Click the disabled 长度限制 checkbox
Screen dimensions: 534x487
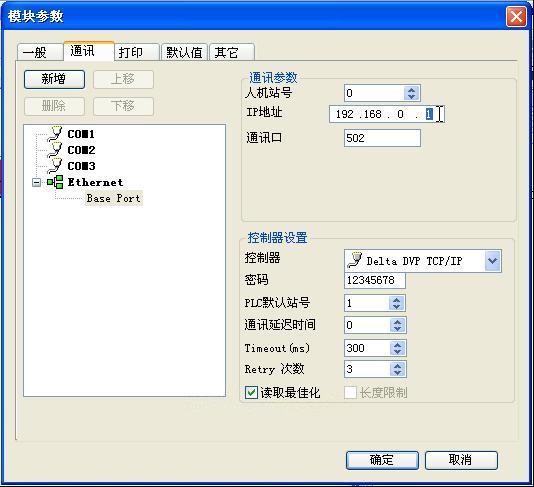[350, 392]
